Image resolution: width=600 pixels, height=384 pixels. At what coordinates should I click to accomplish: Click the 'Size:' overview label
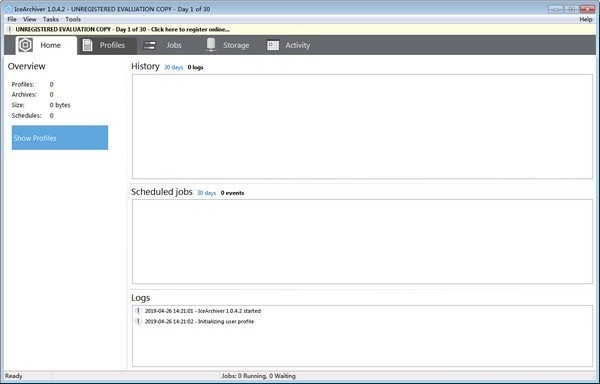click(x=18, y=105)
